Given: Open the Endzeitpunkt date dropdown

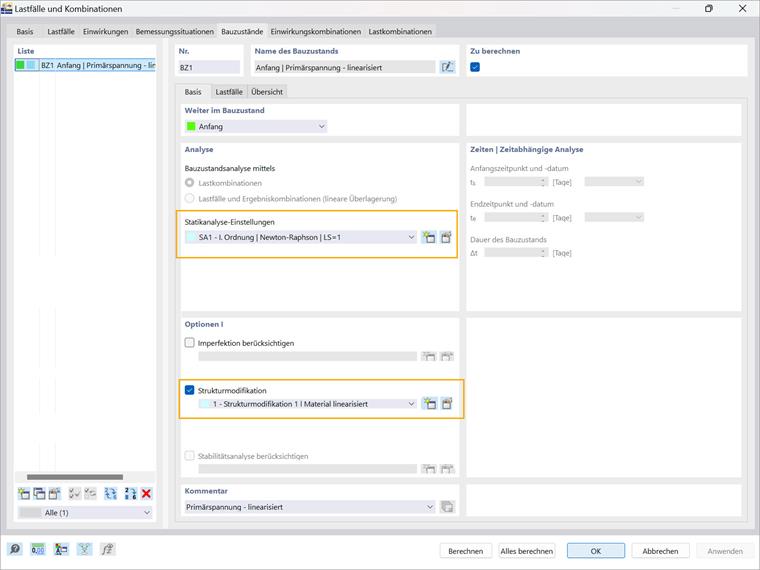Looking at the screenshot, I should pos(614,217).
